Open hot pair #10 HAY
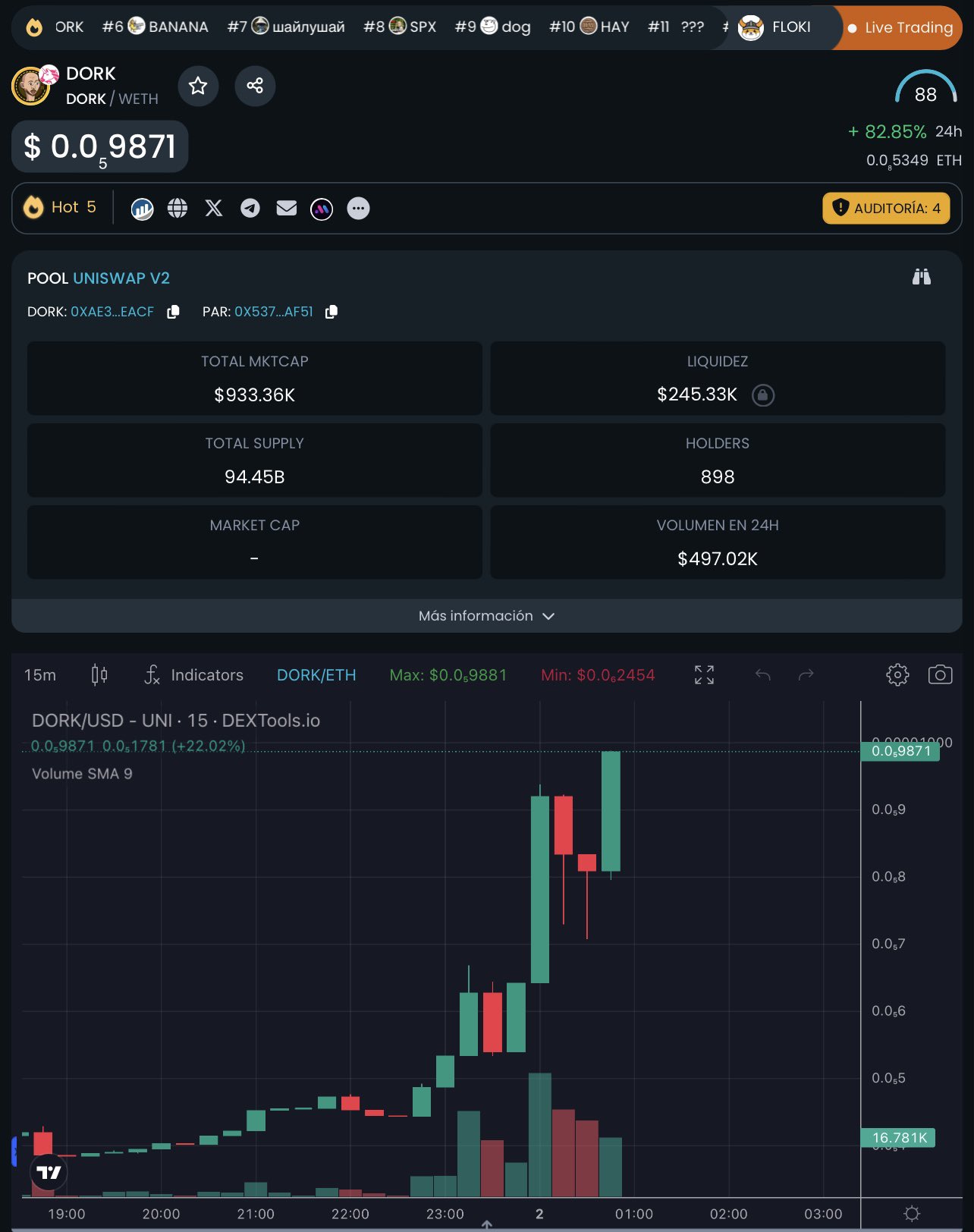The width and height of the screenshot is (974, 1232). tap(589, 27)
